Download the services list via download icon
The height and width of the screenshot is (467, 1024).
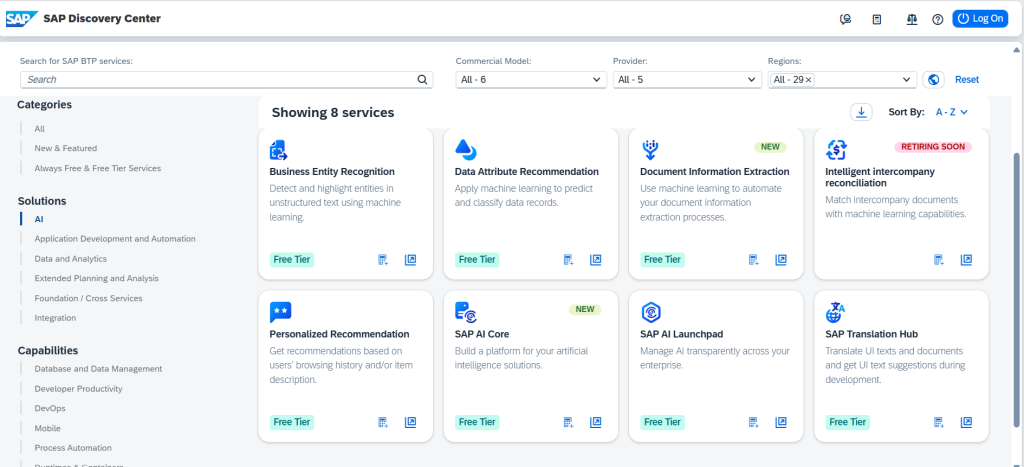pyautogui.click(x=860, y=113)
